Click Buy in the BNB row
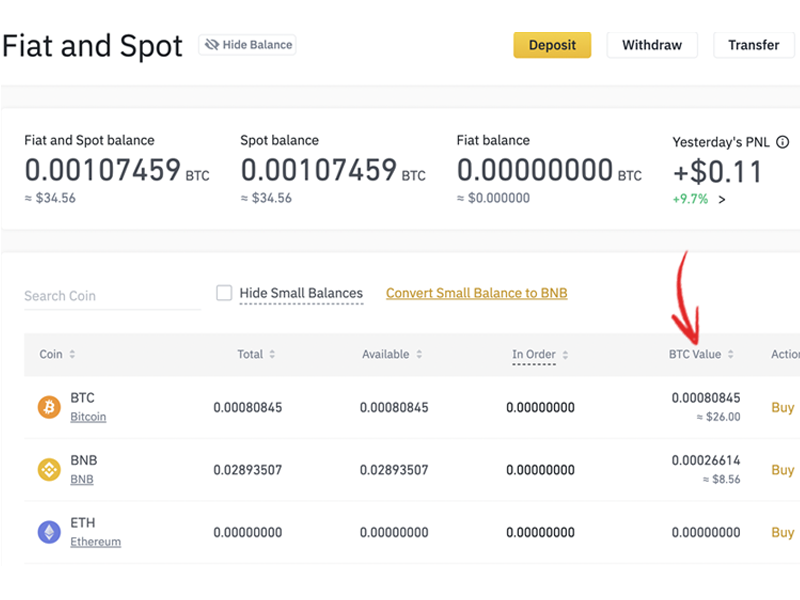 (x=783, y=470)
